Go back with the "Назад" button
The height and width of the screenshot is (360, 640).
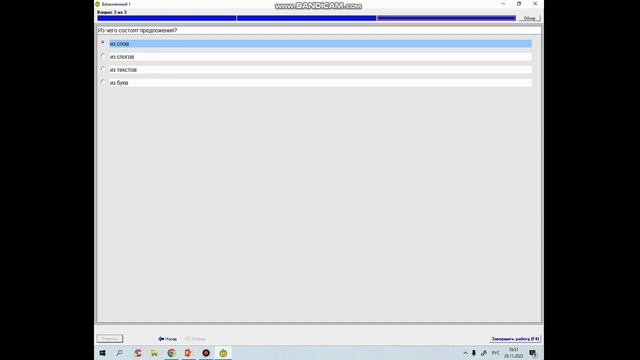[x=168, y=339]
